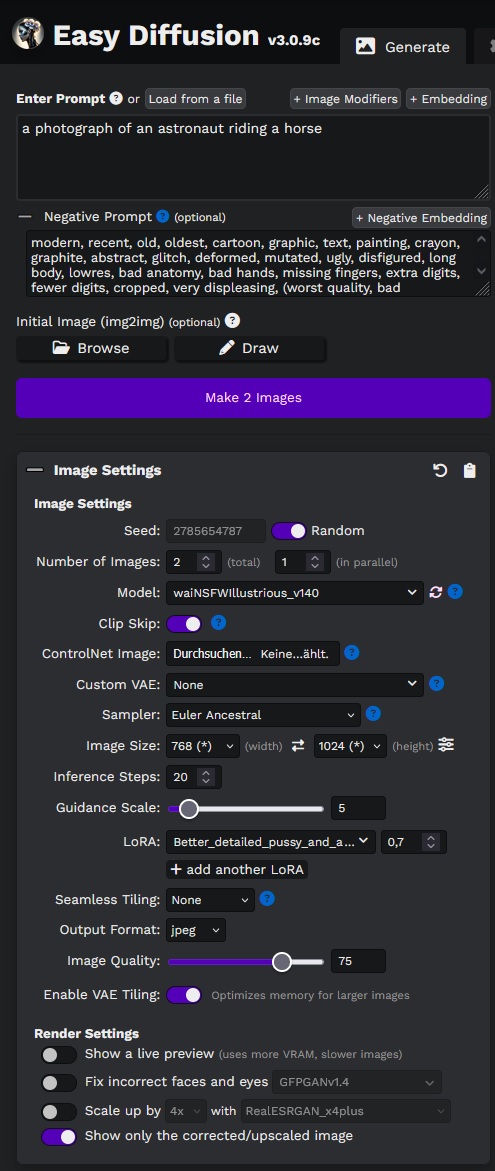Open the Initial Image help icon
This screenshot has width=495, height=1171.
coord(232,321)
